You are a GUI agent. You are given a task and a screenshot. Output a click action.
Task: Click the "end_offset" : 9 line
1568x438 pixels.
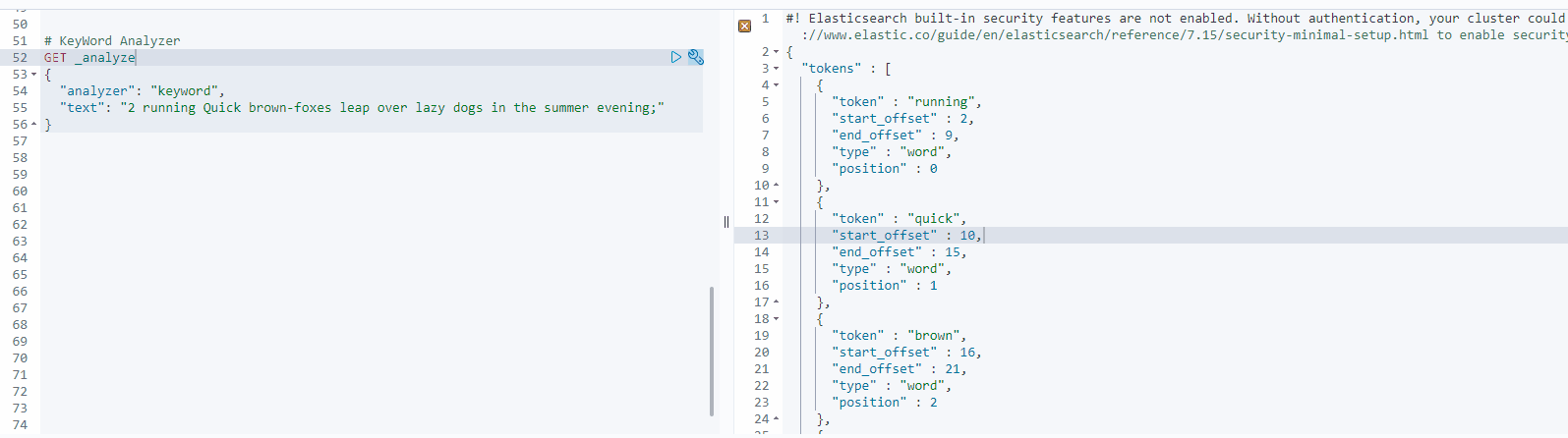tap(895, 136)
